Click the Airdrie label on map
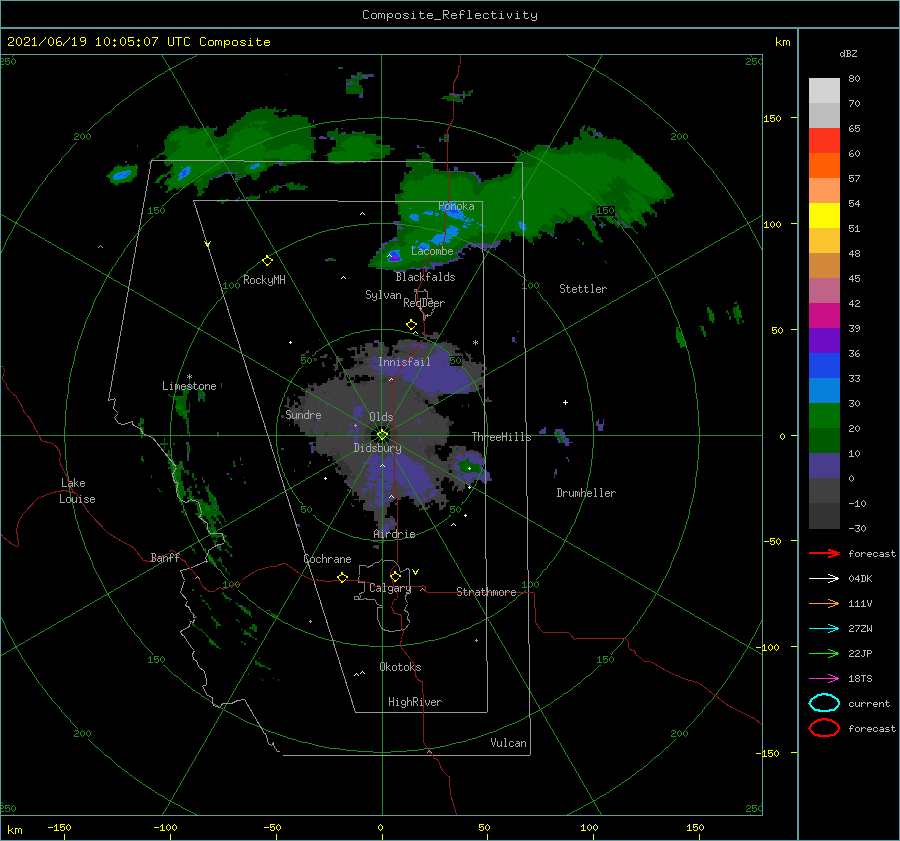Viewport: 900px width, 841px height. click(x=394, y=534)
